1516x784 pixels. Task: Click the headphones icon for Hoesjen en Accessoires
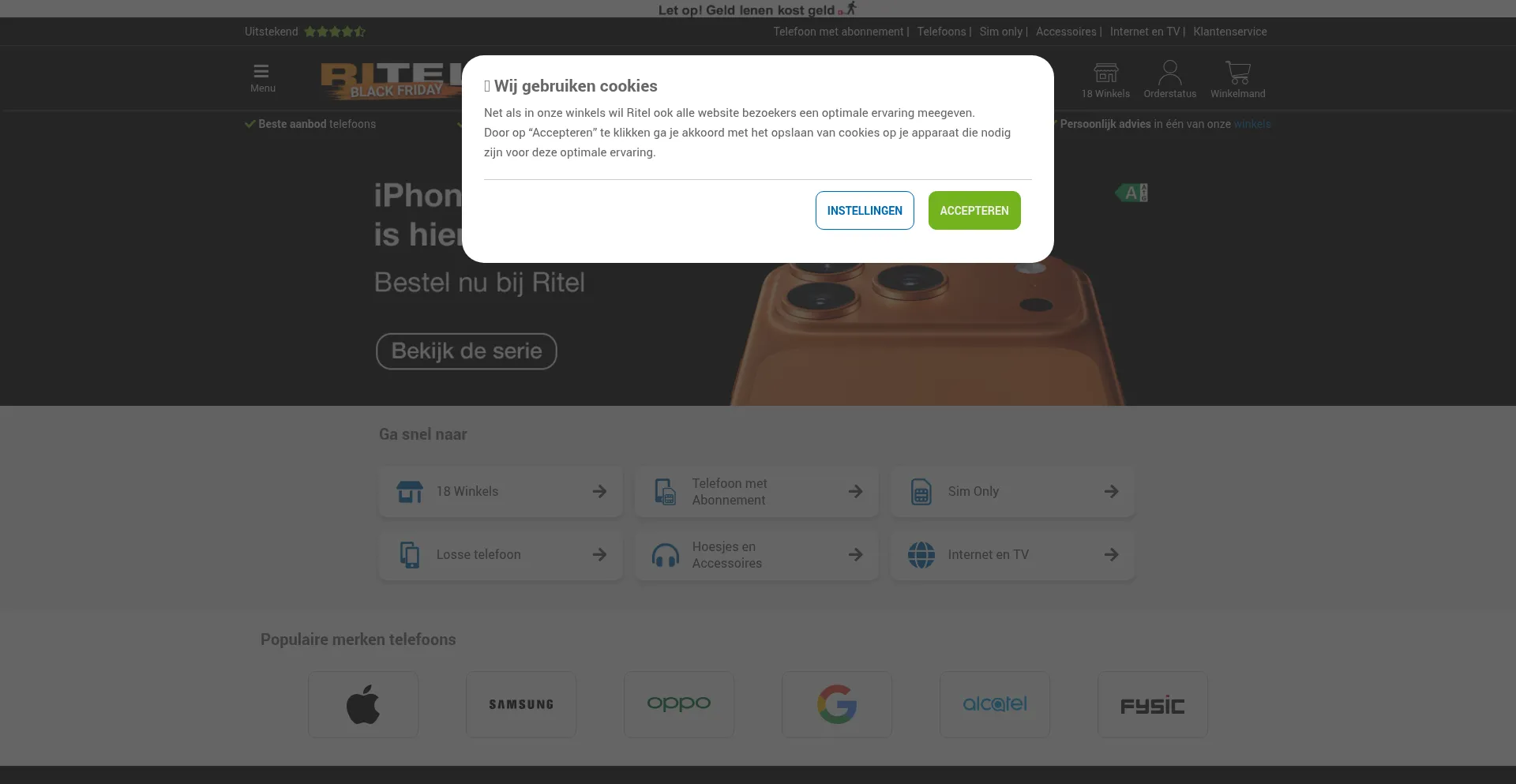(x=666, y=555)
